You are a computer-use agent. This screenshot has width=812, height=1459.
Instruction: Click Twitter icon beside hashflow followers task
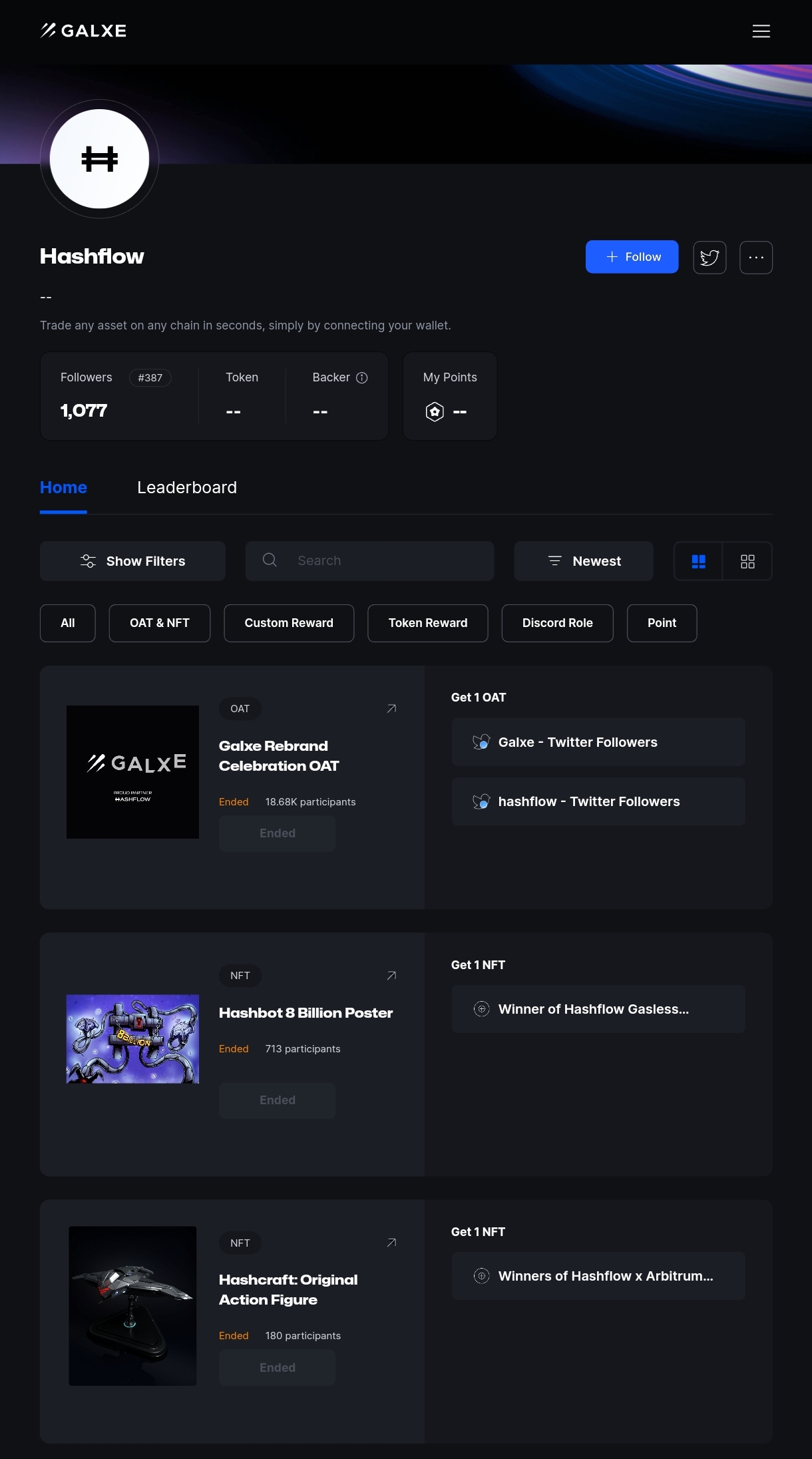481,801
